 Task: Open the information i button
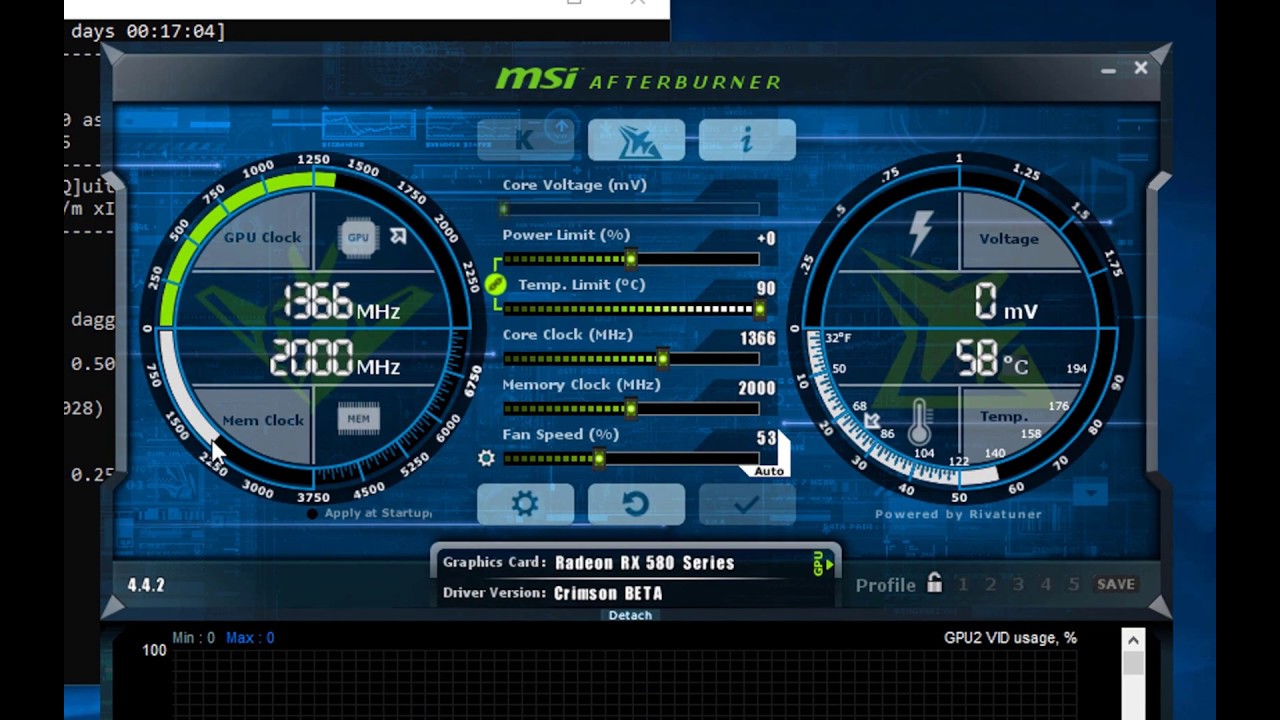(x=747, y=140)
